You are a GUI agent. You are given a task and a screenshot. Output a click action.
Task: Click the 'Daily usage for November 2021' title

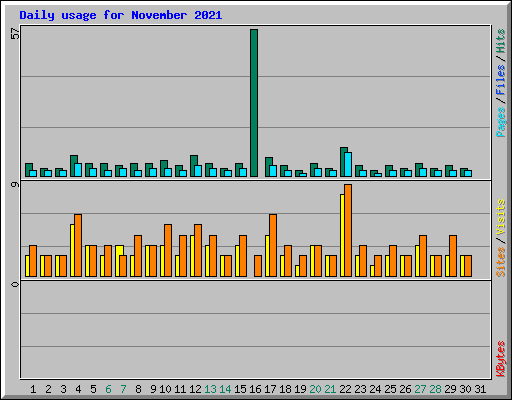tap(121, 15)
